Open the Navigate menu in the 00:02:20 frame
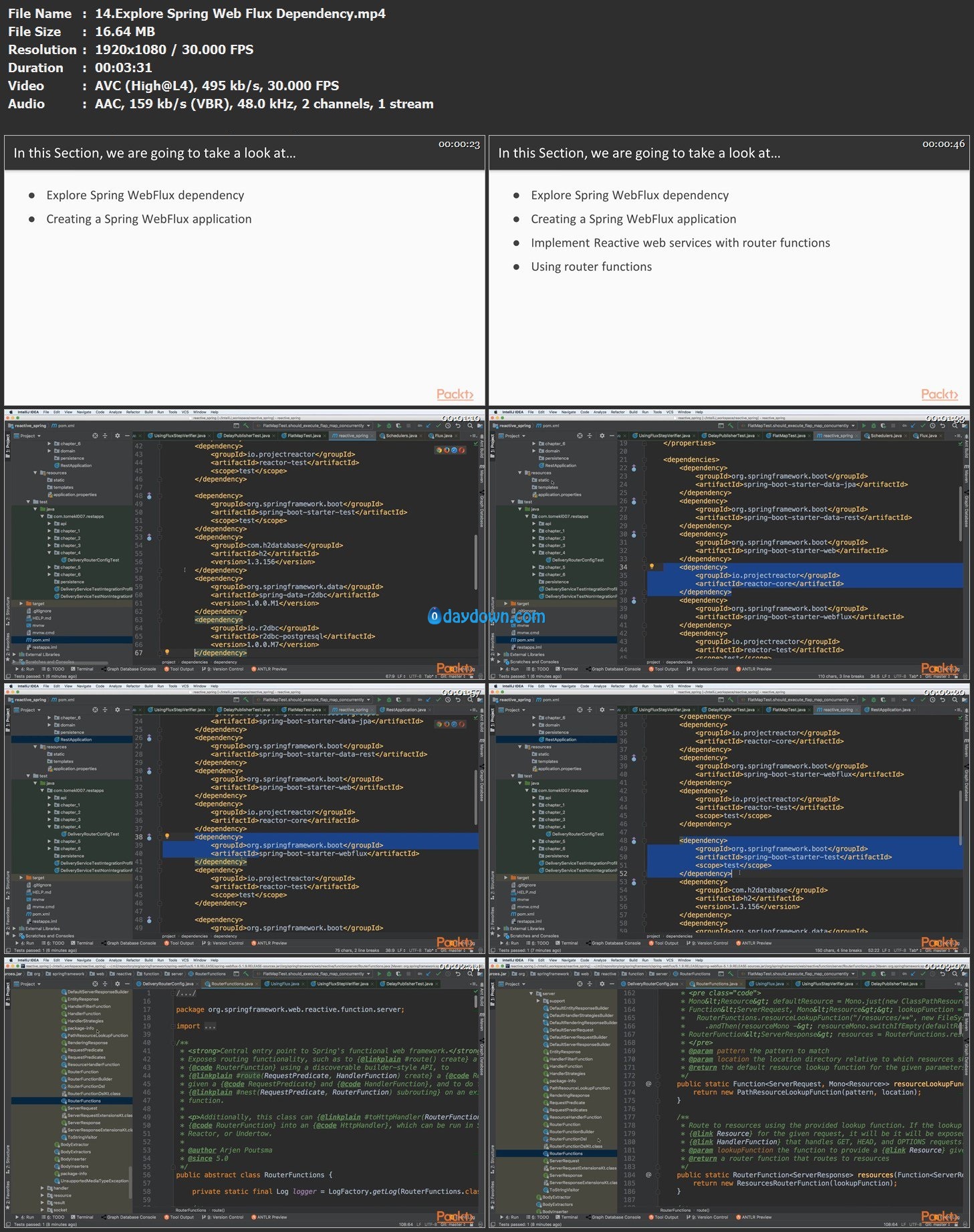 point(568,687)
